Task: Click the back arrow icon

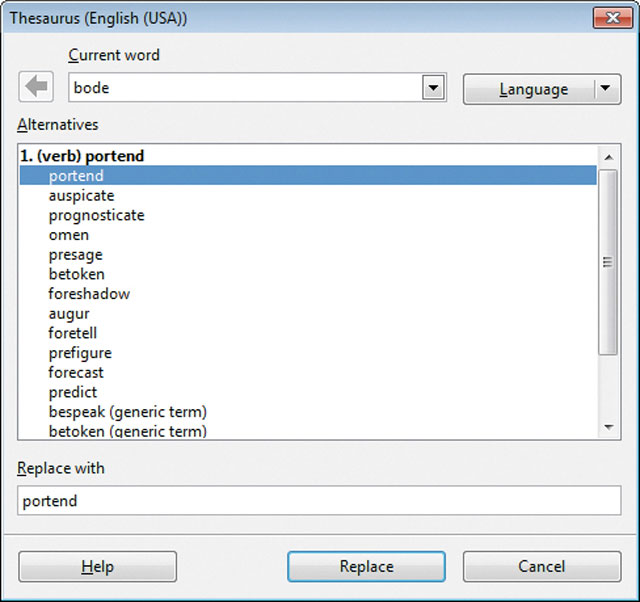Action: (x=36, y=88)
